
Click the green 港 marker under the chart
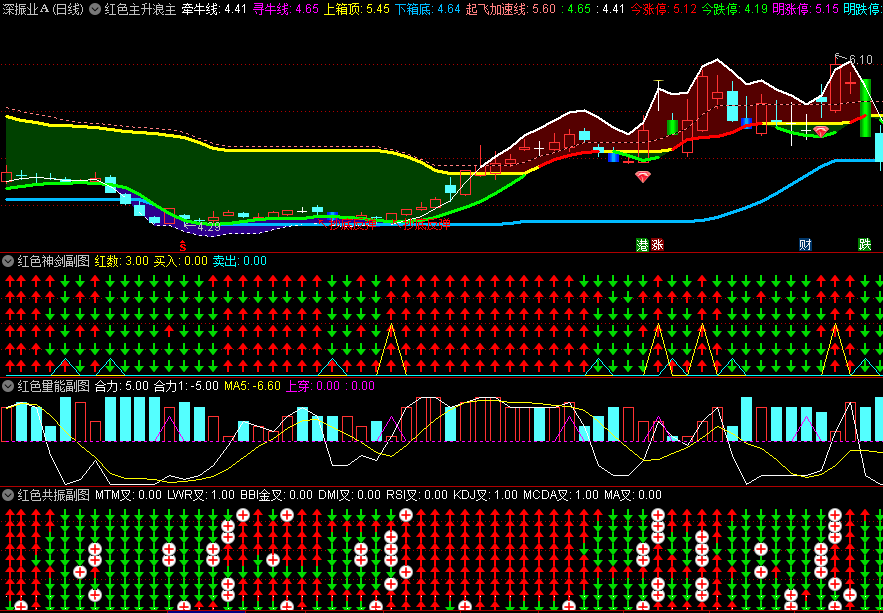(x=643, y=245)
